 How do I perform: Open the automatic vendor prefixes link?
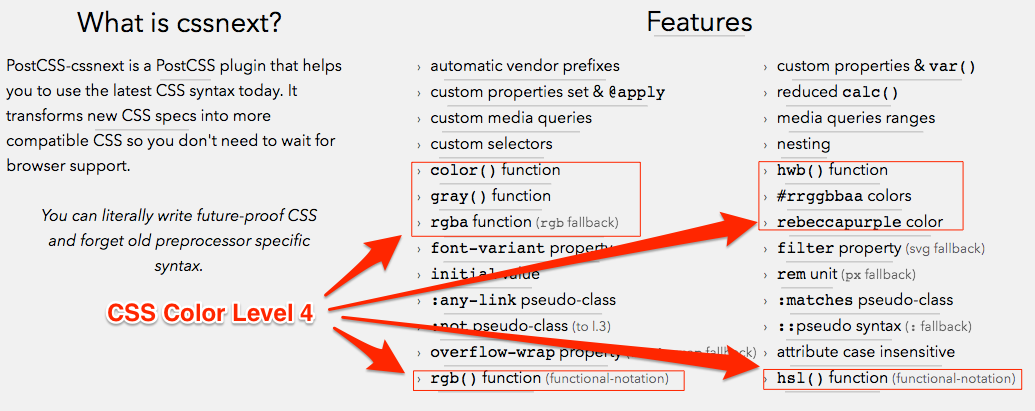pyautogui.click(x=525, y=67)
